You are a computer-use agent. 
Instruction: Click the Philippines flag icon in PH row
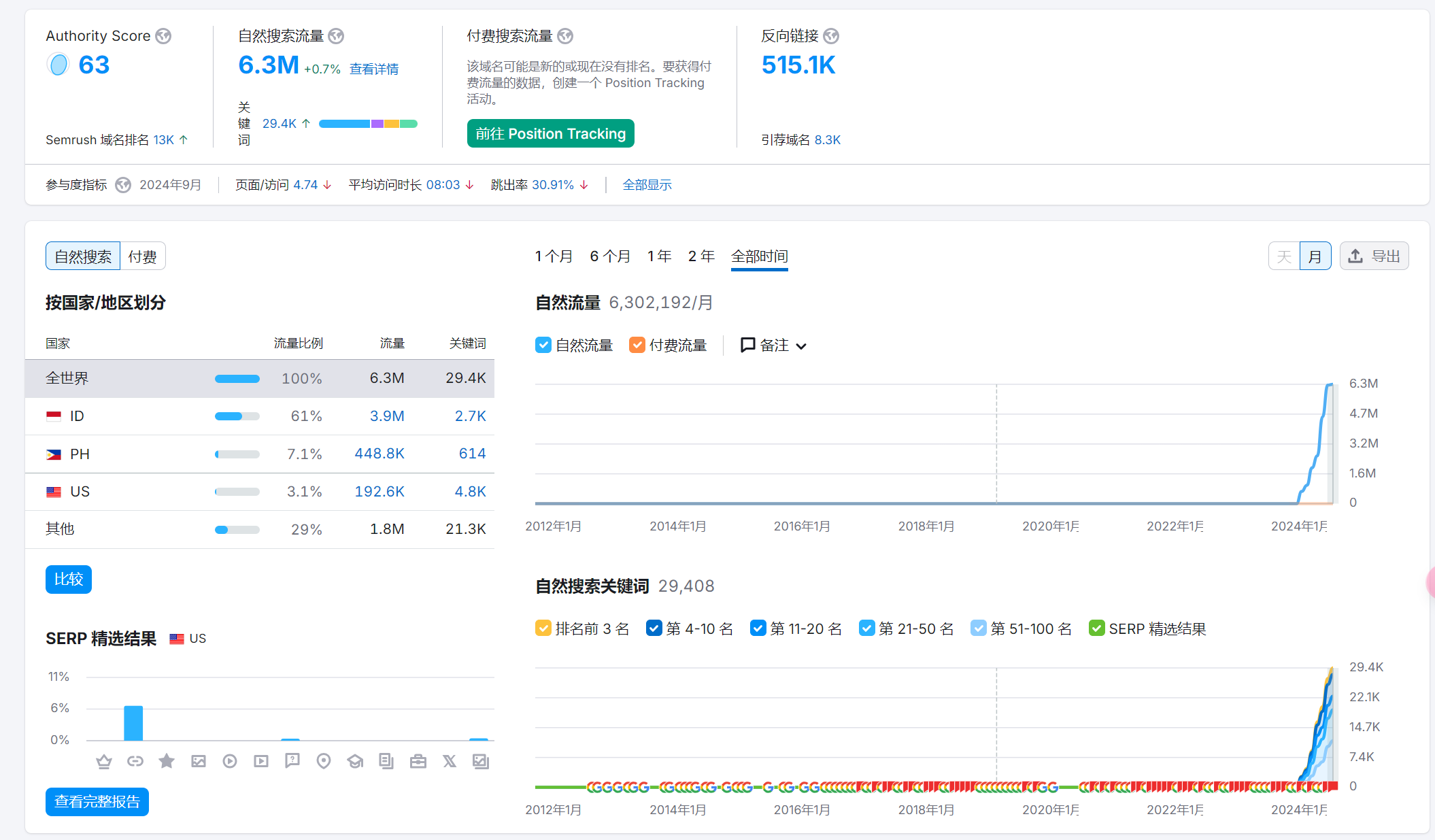[54, 454]
